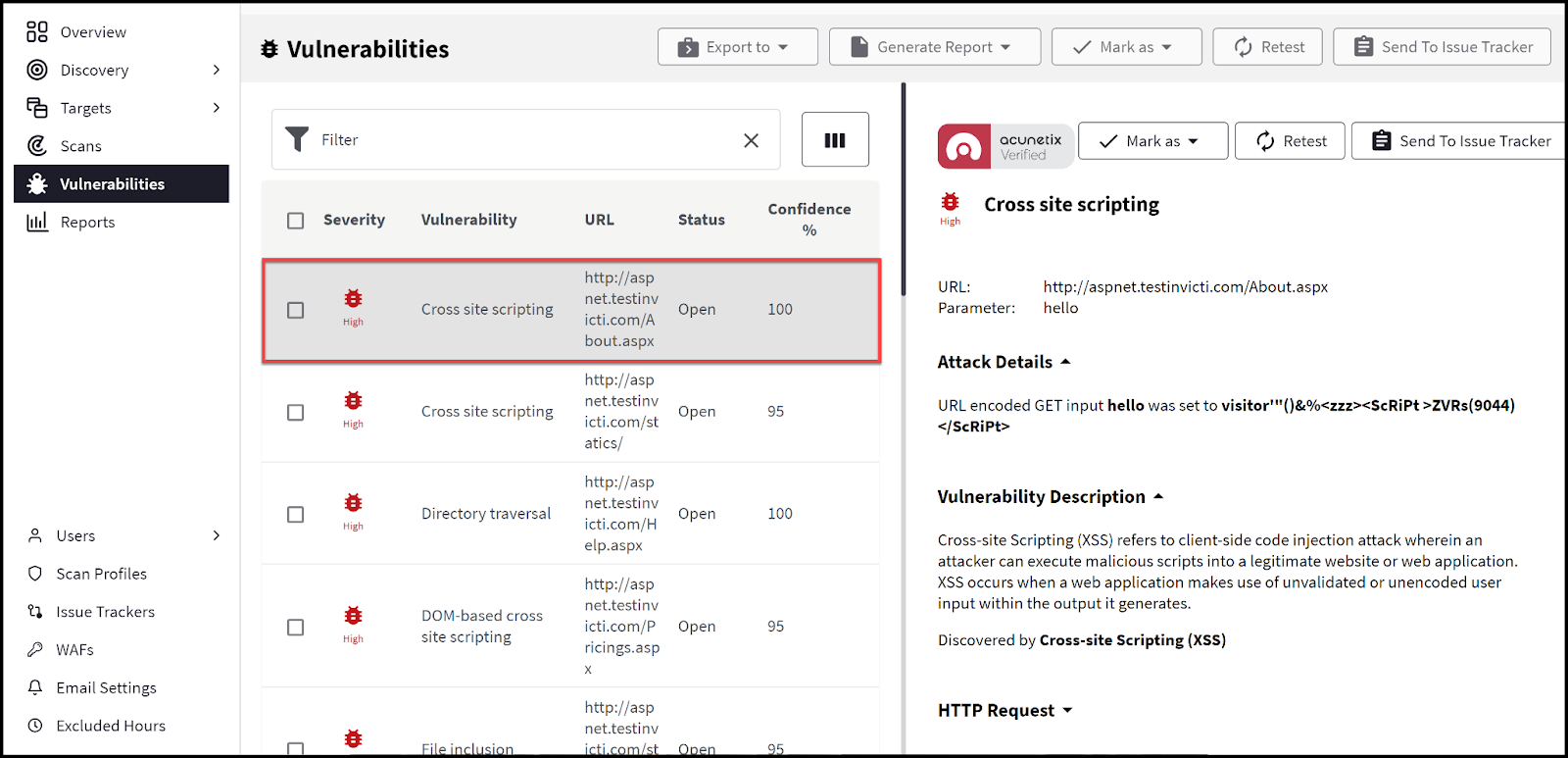Screen dimensions: 1568x758
Task: Click the Acunetix Verified badge
Action: 1005,146
